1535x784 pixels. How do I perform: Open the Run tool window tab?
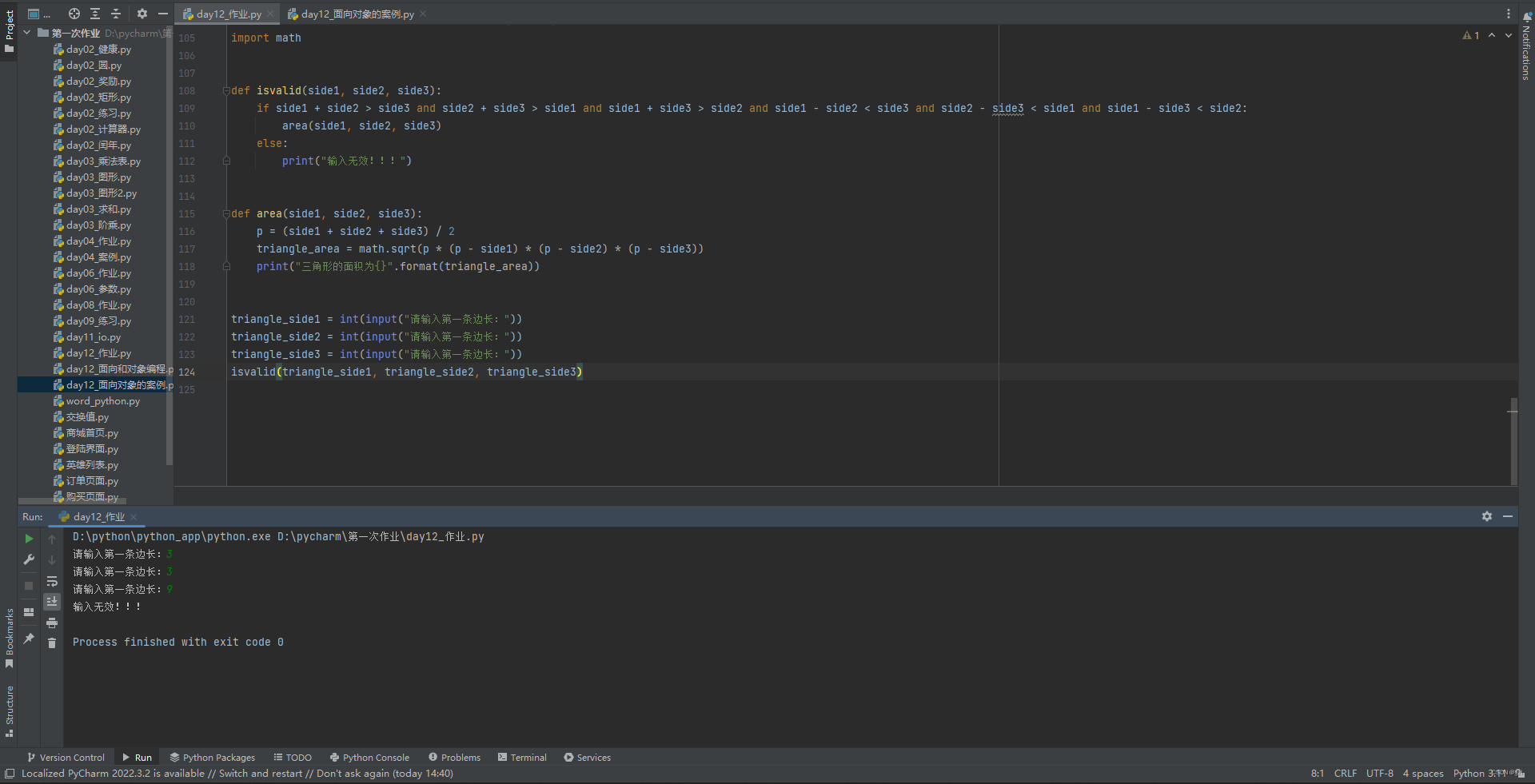[x=137, y=757]
